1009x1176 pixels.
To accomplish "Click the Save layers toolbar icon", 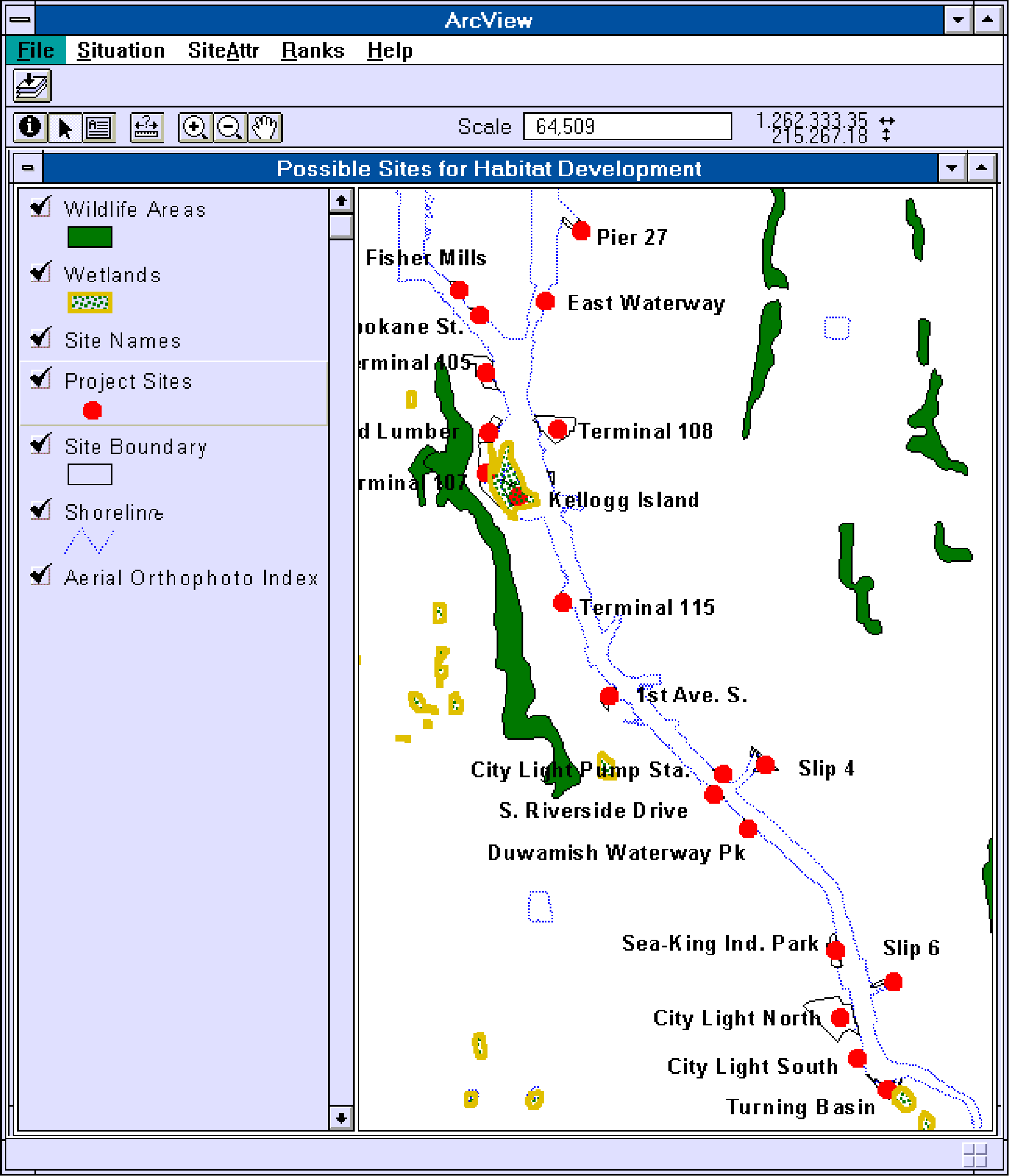I will click(x=32, y=86).
